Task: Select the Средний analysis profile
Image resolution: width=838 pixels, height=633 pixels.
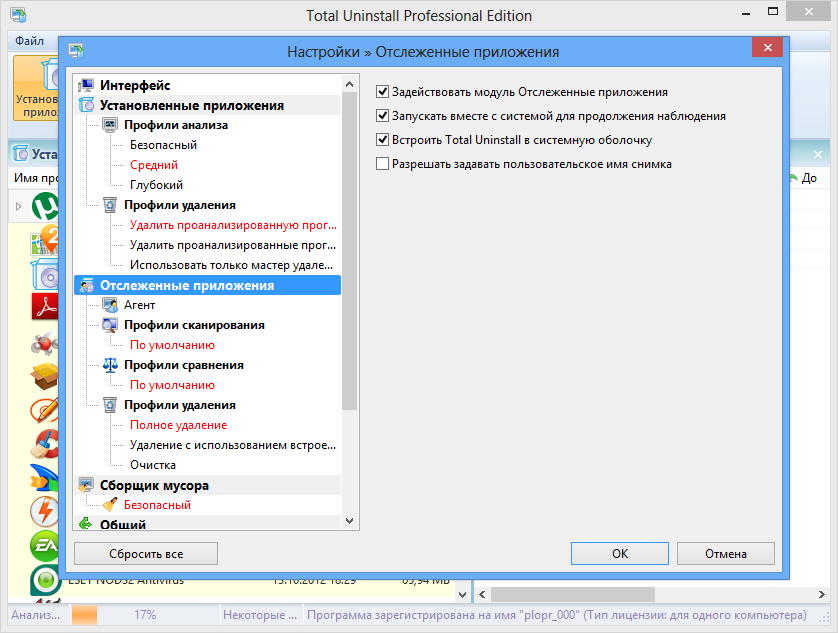Action: (154, 165)
